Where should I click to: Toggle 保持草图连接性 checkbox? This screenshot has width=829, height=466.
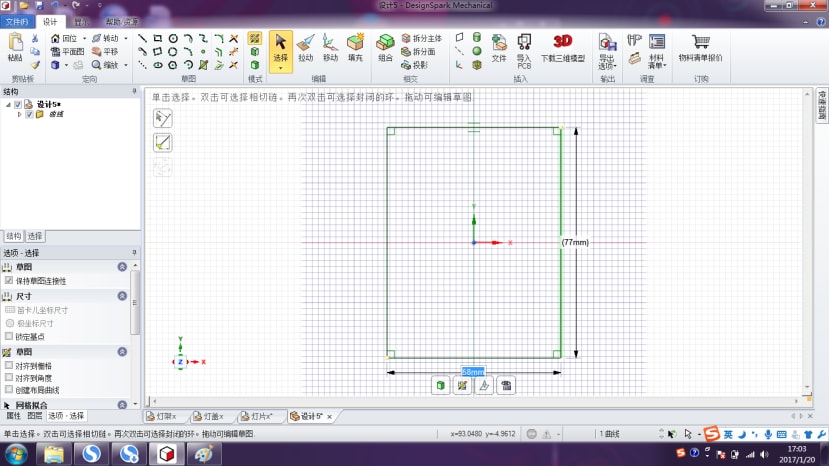[x=9, y=280]
